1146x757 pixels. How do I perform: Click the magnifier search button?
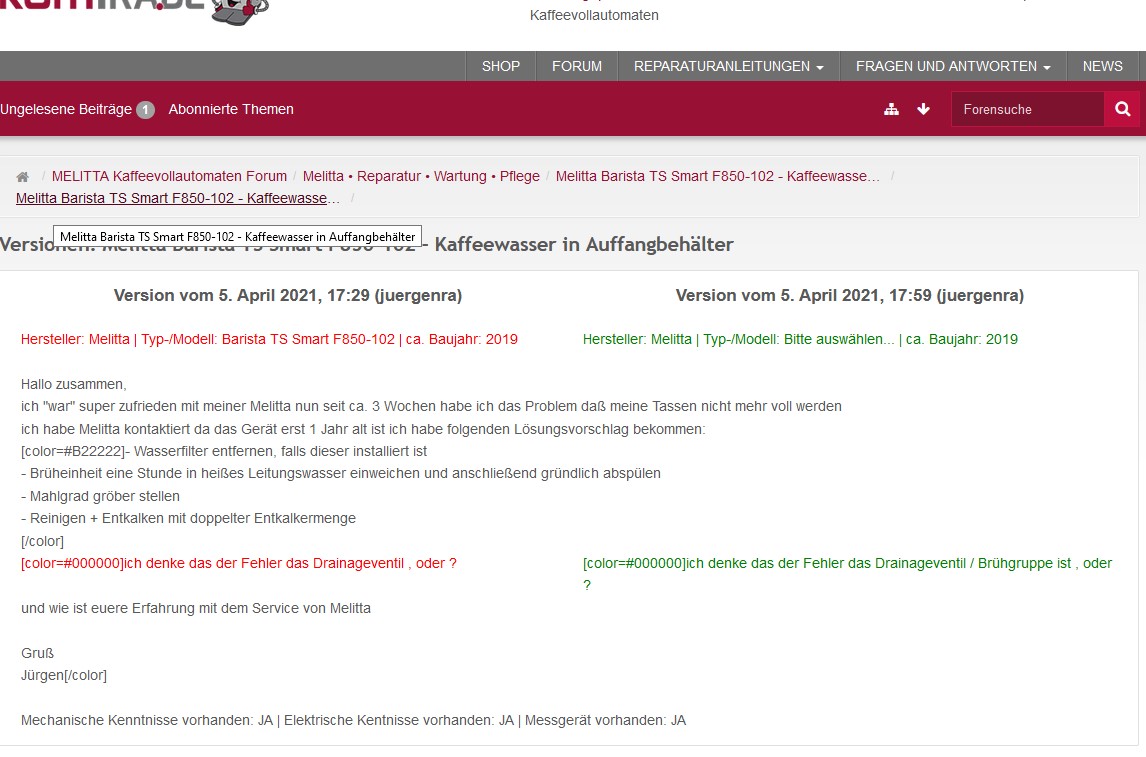pyautogui.click(x=1123, y=110)
